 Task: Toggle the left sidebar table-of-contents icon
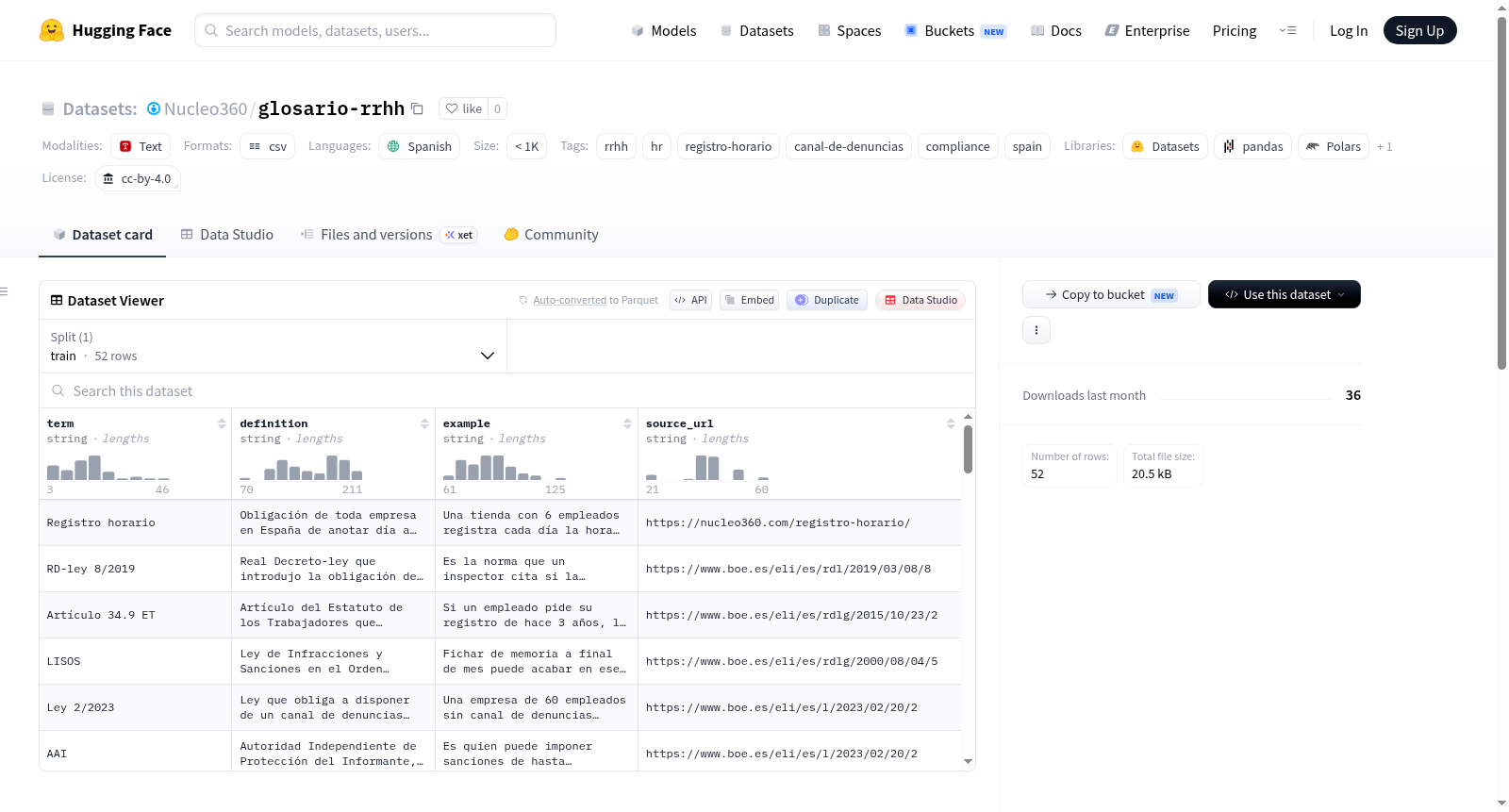[5, 291]
